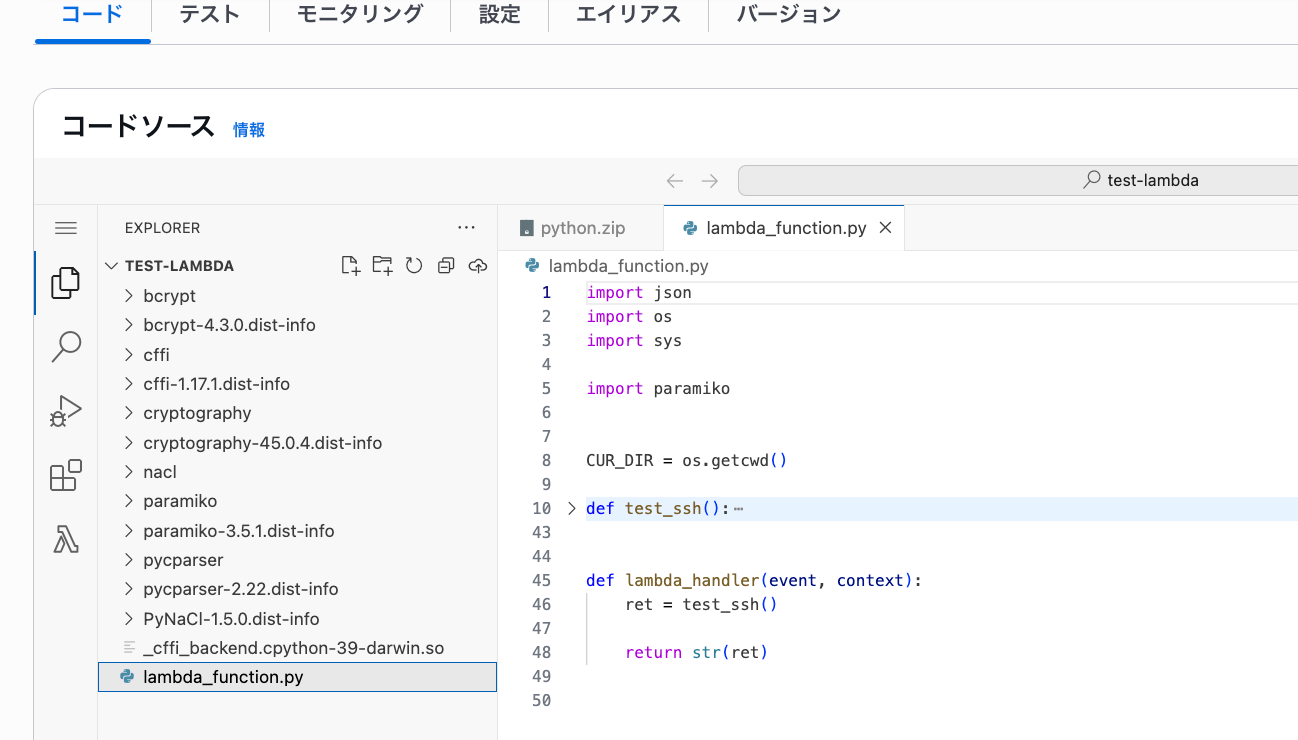Viewport: 1298px width, 740px height.
Task: Expand the cryptography-45.0.4.dist-info folder
Action: click(x=128, y=442)
